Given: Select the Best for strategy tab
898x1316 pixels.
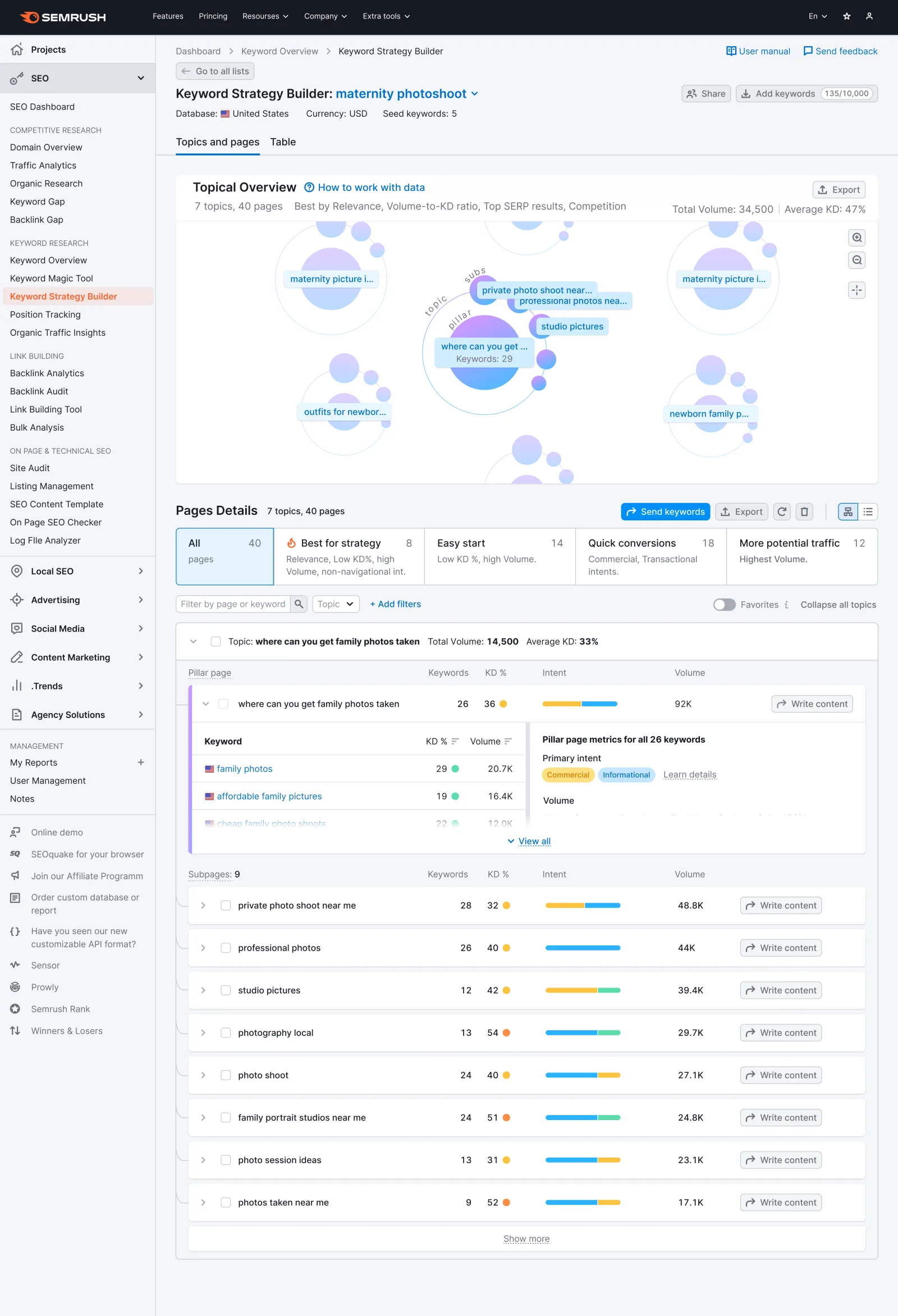Looking at the screenshot, I should tap(349, 556).
